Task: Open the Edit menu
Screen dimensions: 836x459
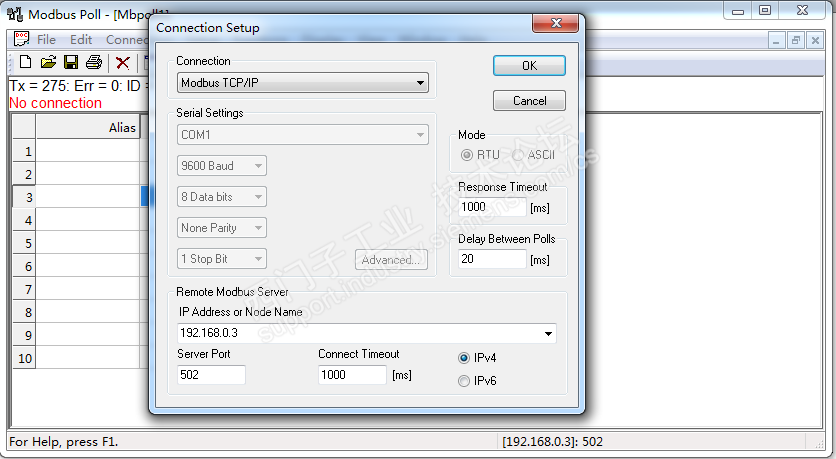Action: coord(81,39)
